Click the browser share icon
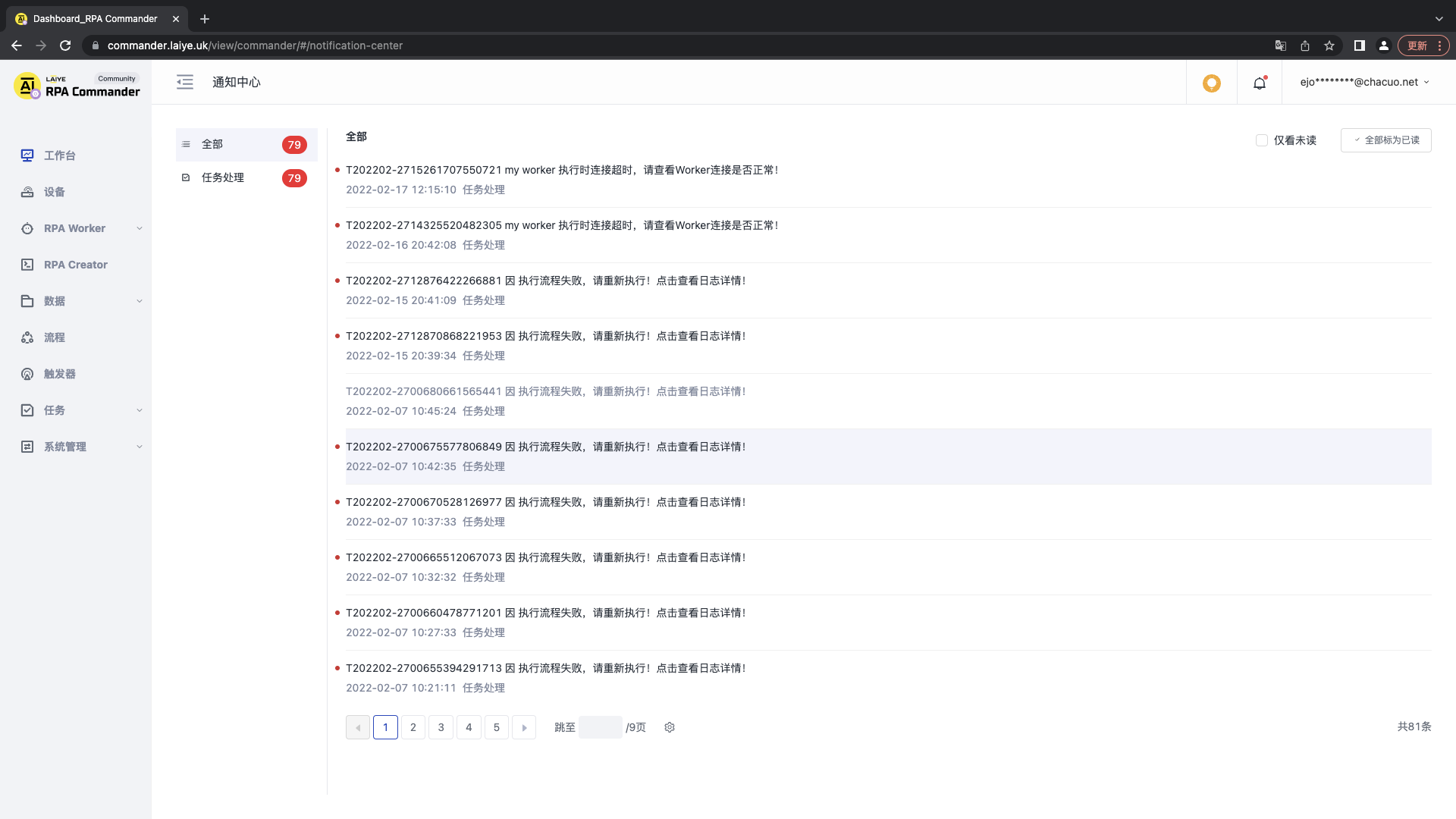The height and width of the screenshot is (819, 1456). 1305,45
